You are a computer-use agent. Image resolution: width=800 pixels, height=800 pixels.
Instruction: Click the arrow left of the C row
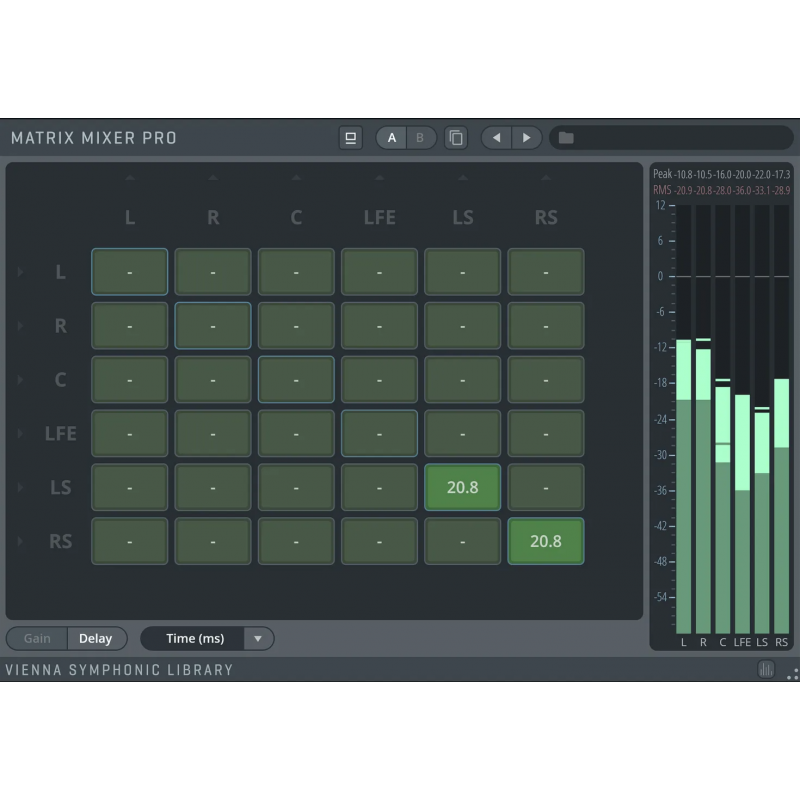coord(20,380)
